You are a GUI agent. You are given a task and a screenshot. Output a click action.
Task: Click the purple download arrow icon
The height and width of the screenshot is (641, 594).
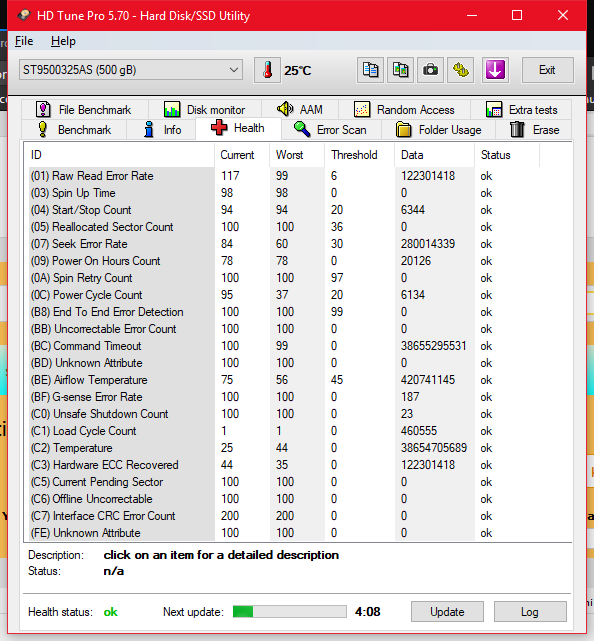point(495,70)
